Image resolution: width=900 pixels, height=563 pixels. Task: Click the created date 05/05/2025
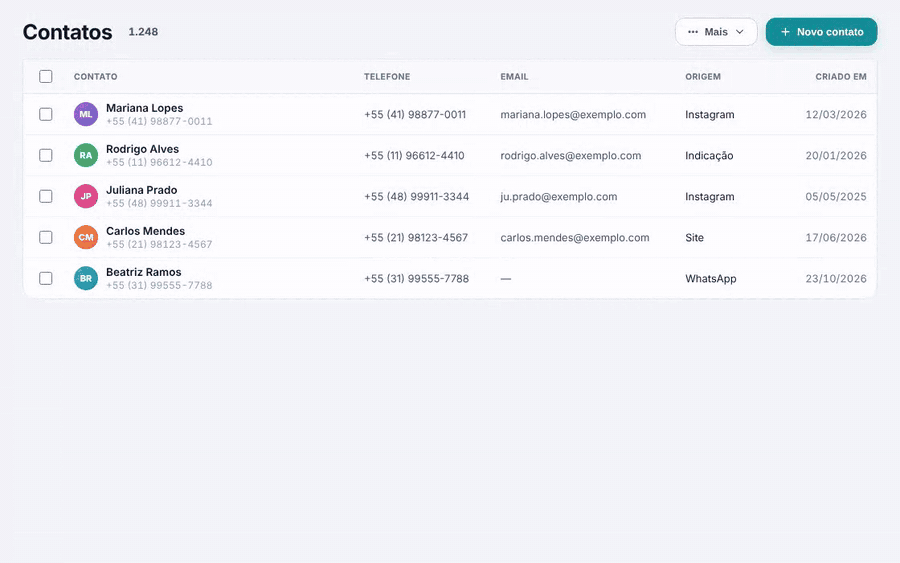click(836, 197)
